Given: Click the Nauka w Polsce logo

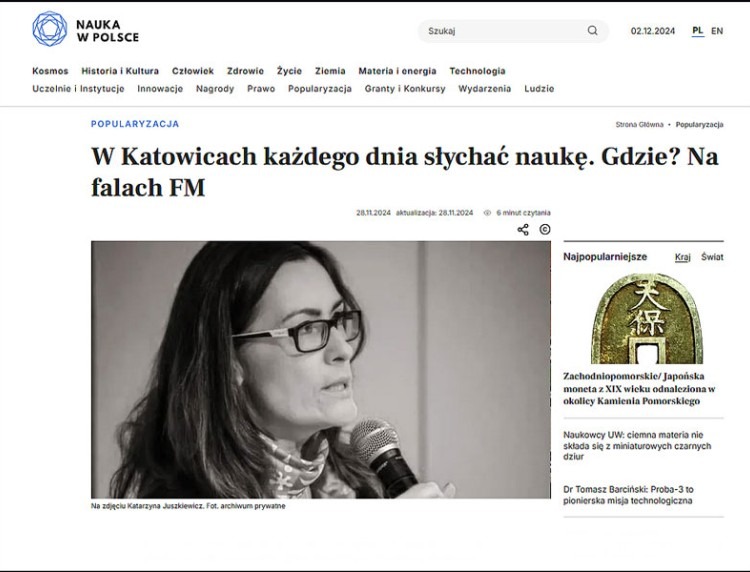Looking at the screenshot, I should click(x=85, y=30).
